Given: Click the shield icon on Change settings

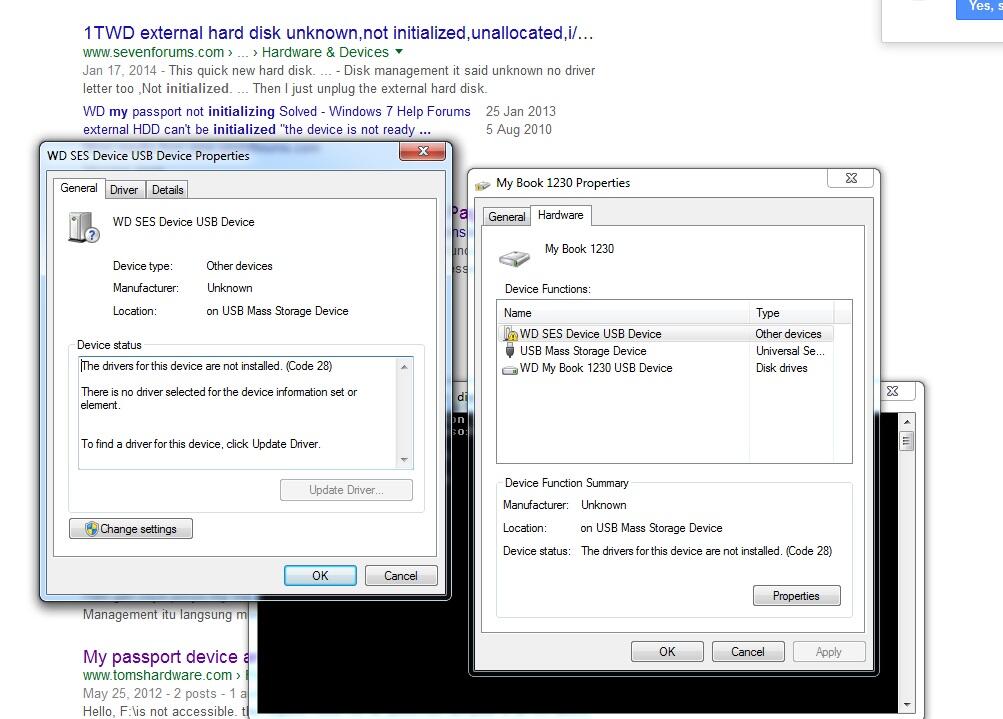Looking at the screenshot, I should (91, 528).
